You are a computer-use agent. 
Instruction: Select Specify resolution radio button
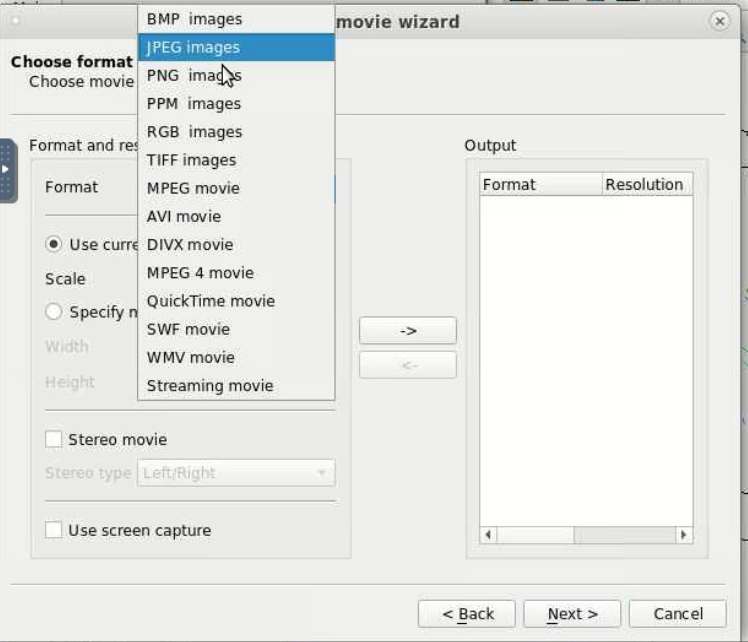(x=53, y=312)
